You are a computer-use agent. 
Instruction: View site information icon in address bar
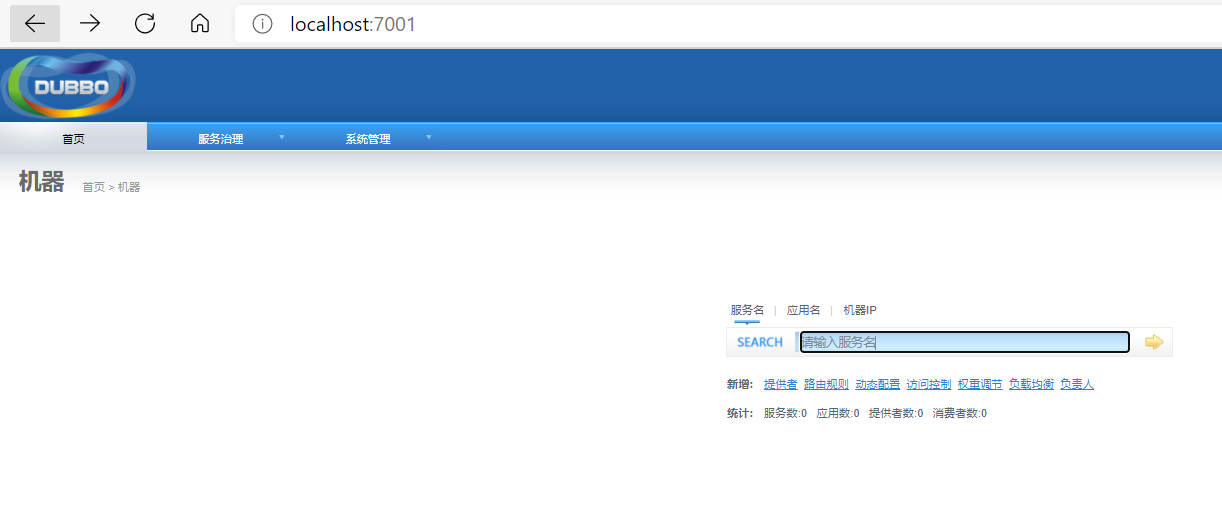pos(262,24)
